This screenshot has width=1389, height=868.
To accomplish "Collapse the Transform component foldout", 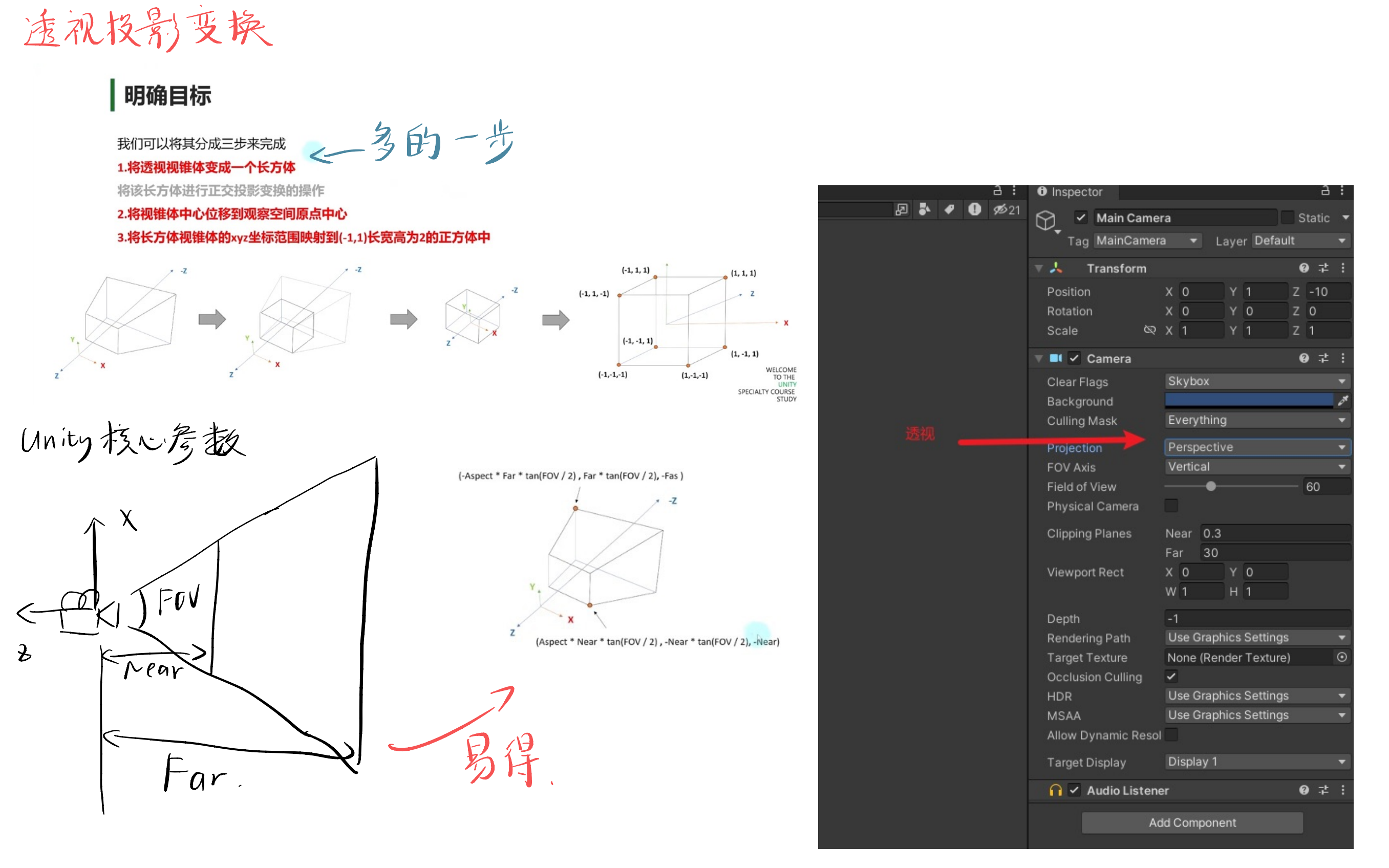I will [x=1039, y=268].
